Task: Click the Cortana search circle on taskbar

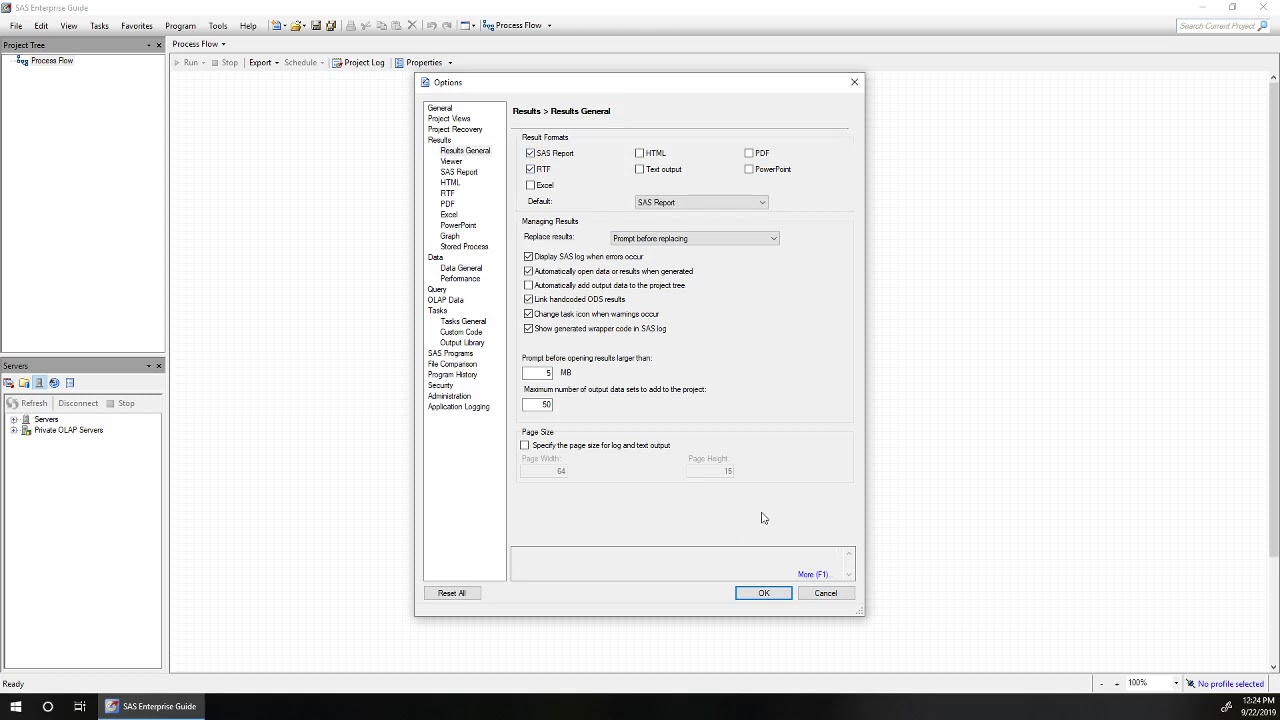Action: (47, 706)
